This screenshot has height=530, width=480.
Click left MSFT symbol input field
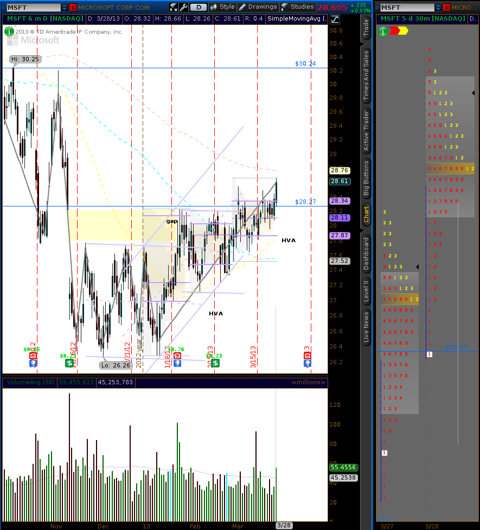click(x=34, y=7)
